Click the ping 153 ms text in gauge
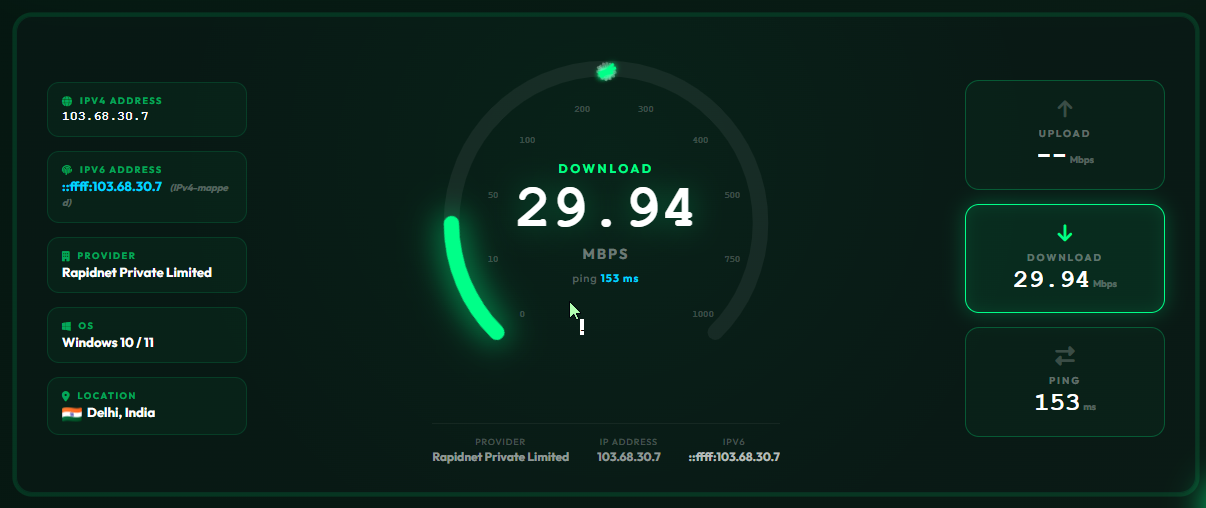This screenshot has width=1206, height=508. (606, 278)
